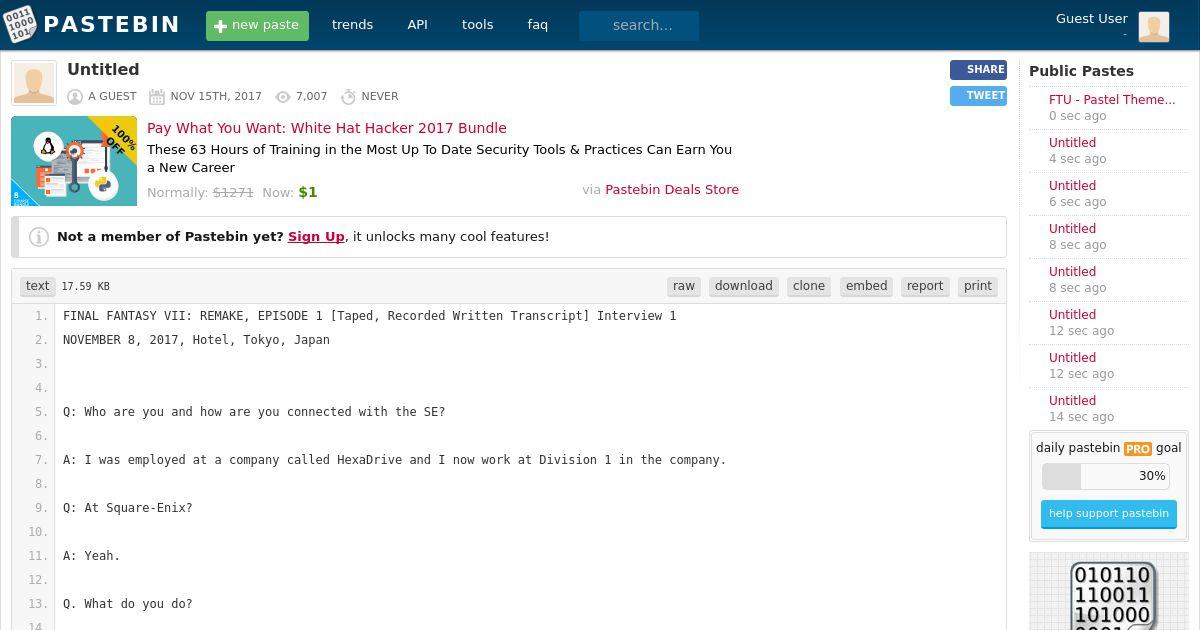1200x630 pixels.
Task: Open the API menu item
Action: click(x=417, y=25)
